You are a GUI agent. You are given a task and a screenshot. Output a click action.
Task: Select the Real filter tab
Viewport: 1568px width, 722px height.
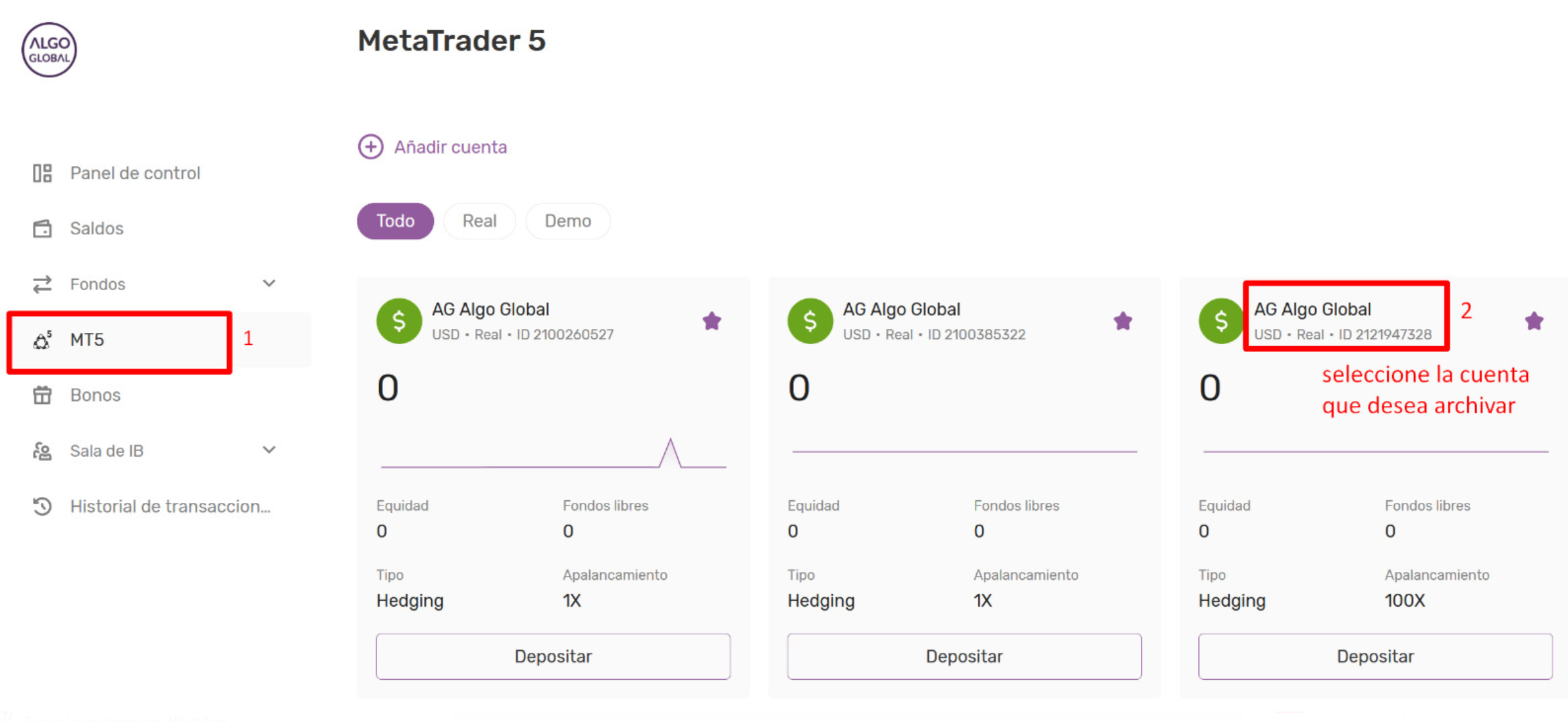480,221
